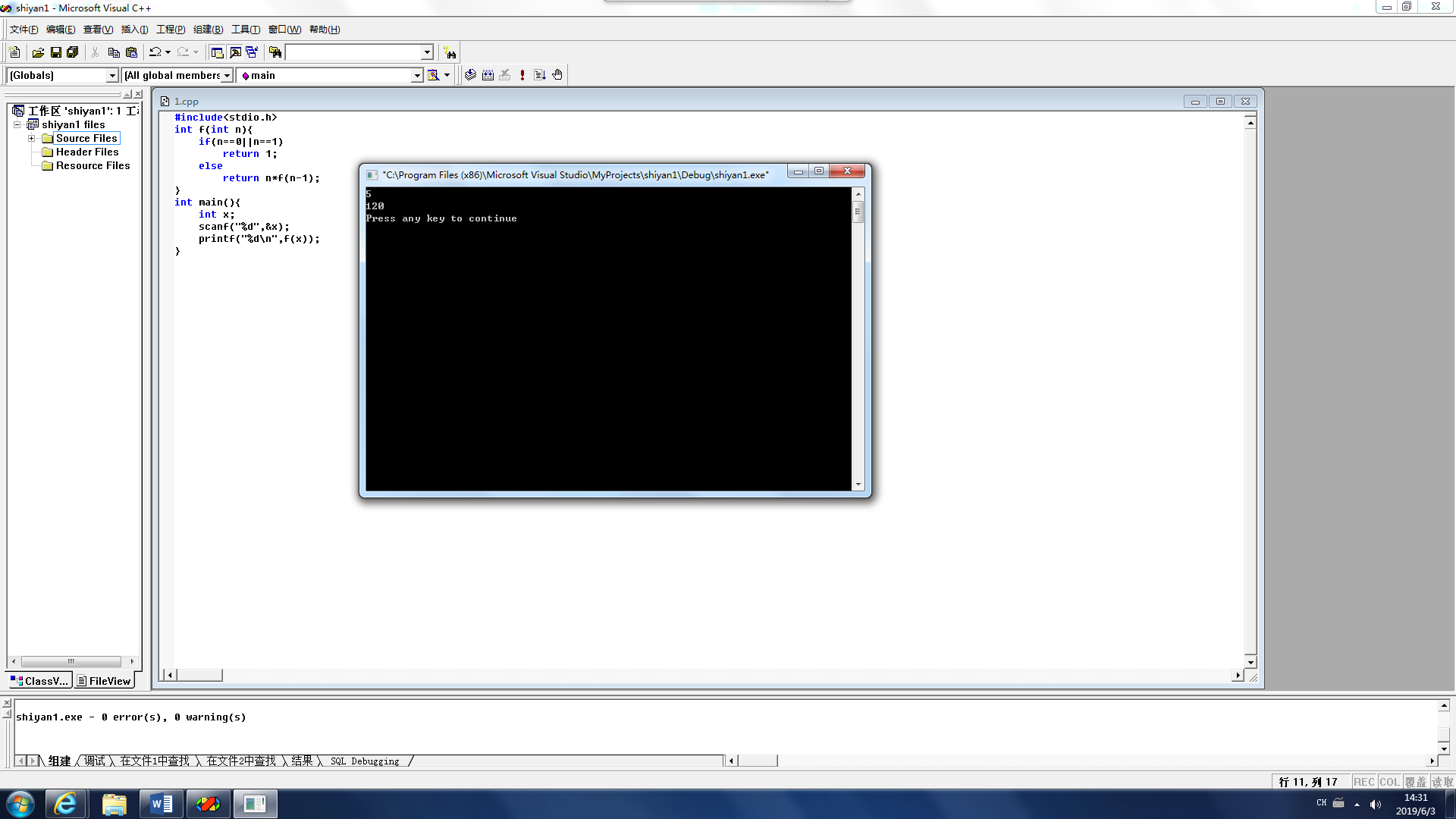Image resolution: width=1456 pixels, height=819 pixels.
Task: Switch to the 调试 output tab
Action: 95,761
